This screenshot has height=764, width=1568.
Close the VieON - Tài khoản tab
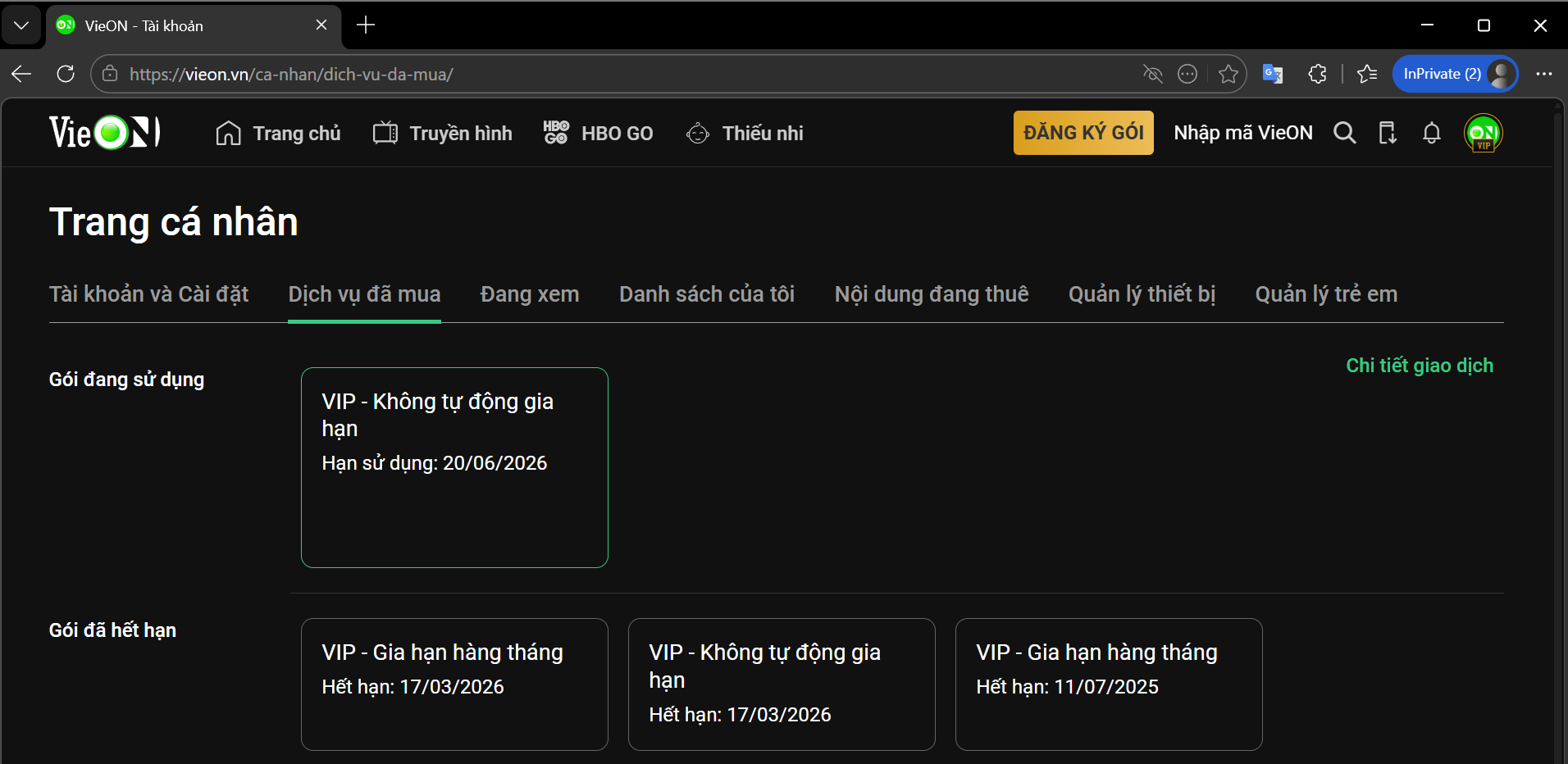click(321, 25)
